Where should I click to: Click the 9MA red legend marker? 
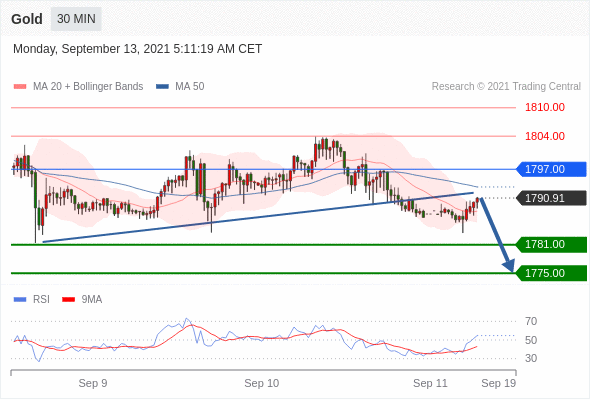click(x=68, y=300)
